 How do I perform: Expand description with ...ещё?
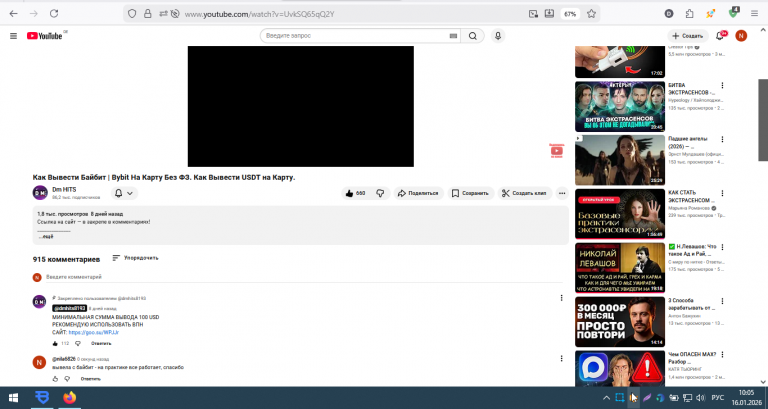pos(46,237)
